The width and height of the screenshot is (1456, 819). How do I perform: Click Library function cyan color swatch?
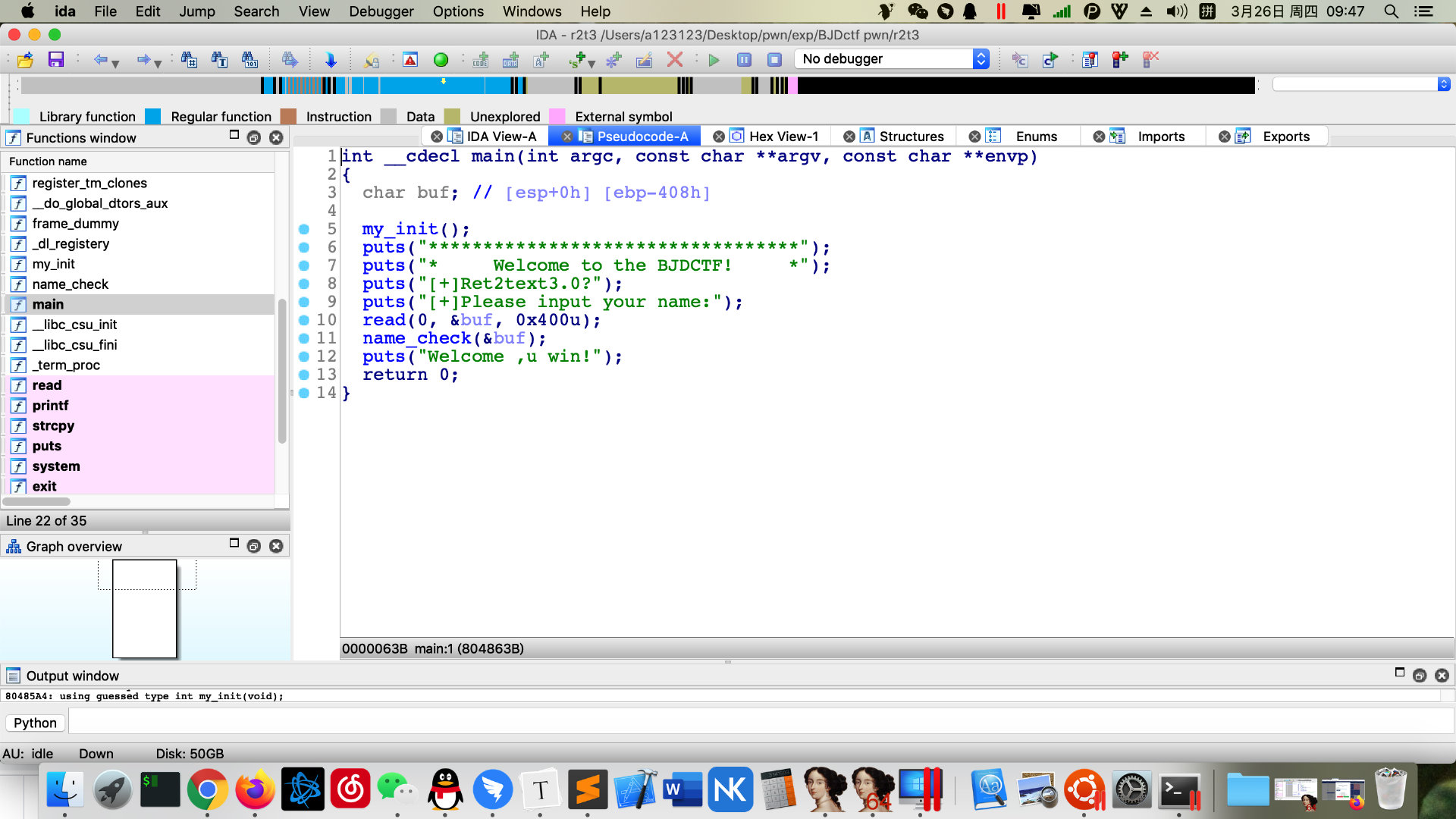pos(22,116)
